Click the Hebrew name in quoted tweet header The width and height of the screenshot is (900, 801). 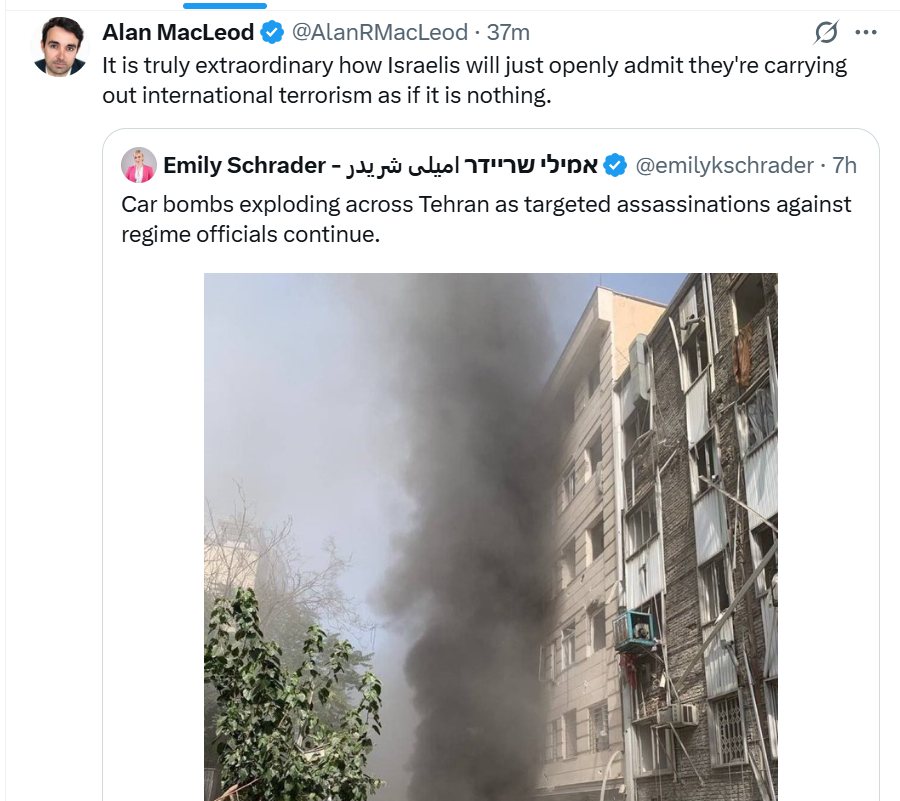pos(530,165)
